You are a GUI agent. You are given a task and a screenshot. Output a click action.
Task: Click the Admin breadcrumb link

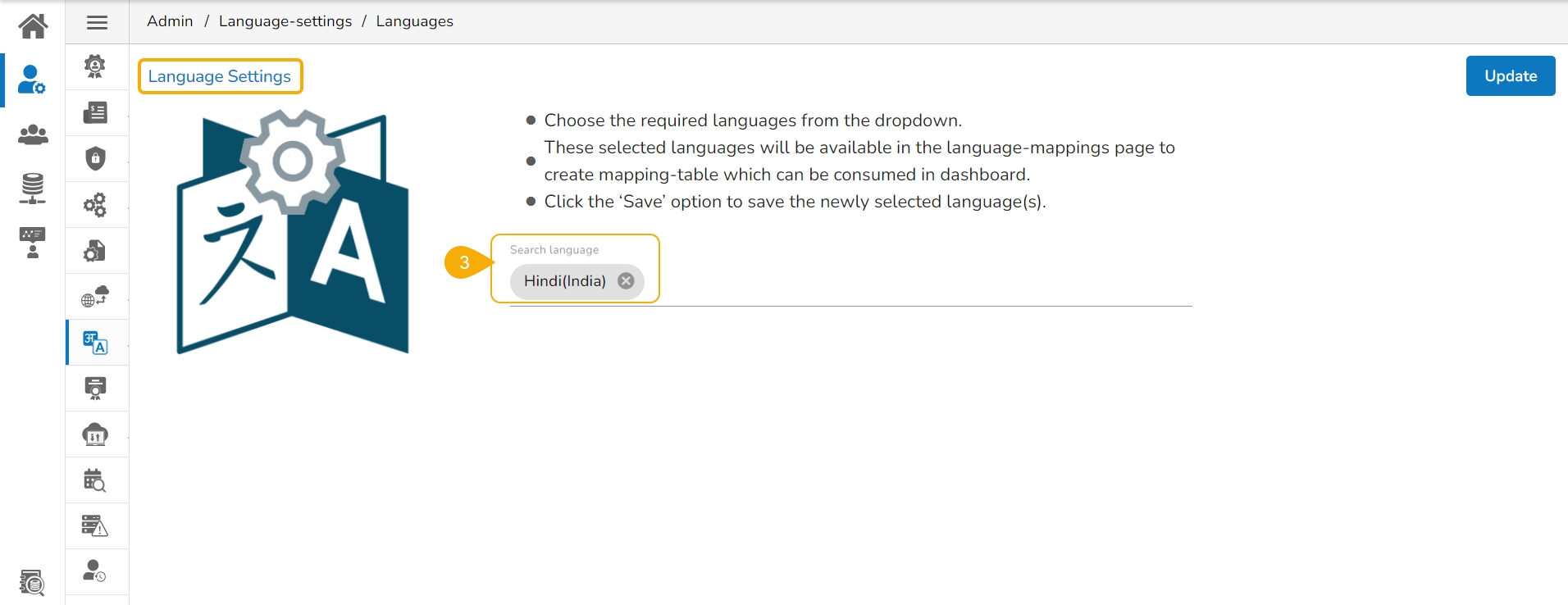coord(170,21)
